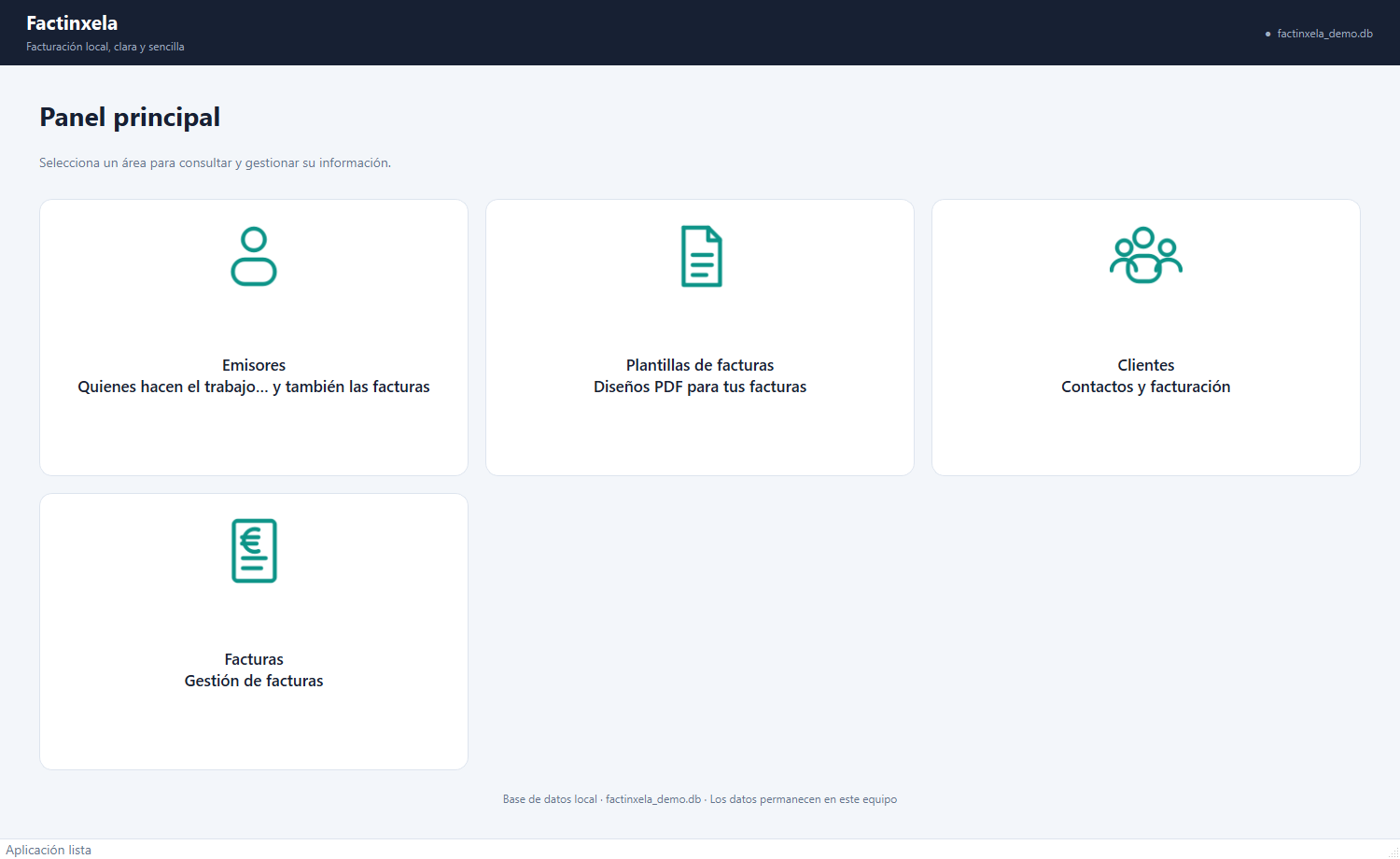The height and width of the screenshot is (859, 1400).
Task: Open the Facturas card title
Action: [x=254, y=659]
